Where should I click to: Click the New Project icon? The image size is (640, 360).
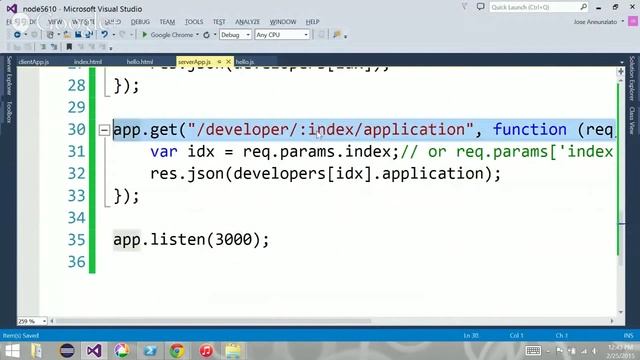pyautogui.click(x=50, y=35)
